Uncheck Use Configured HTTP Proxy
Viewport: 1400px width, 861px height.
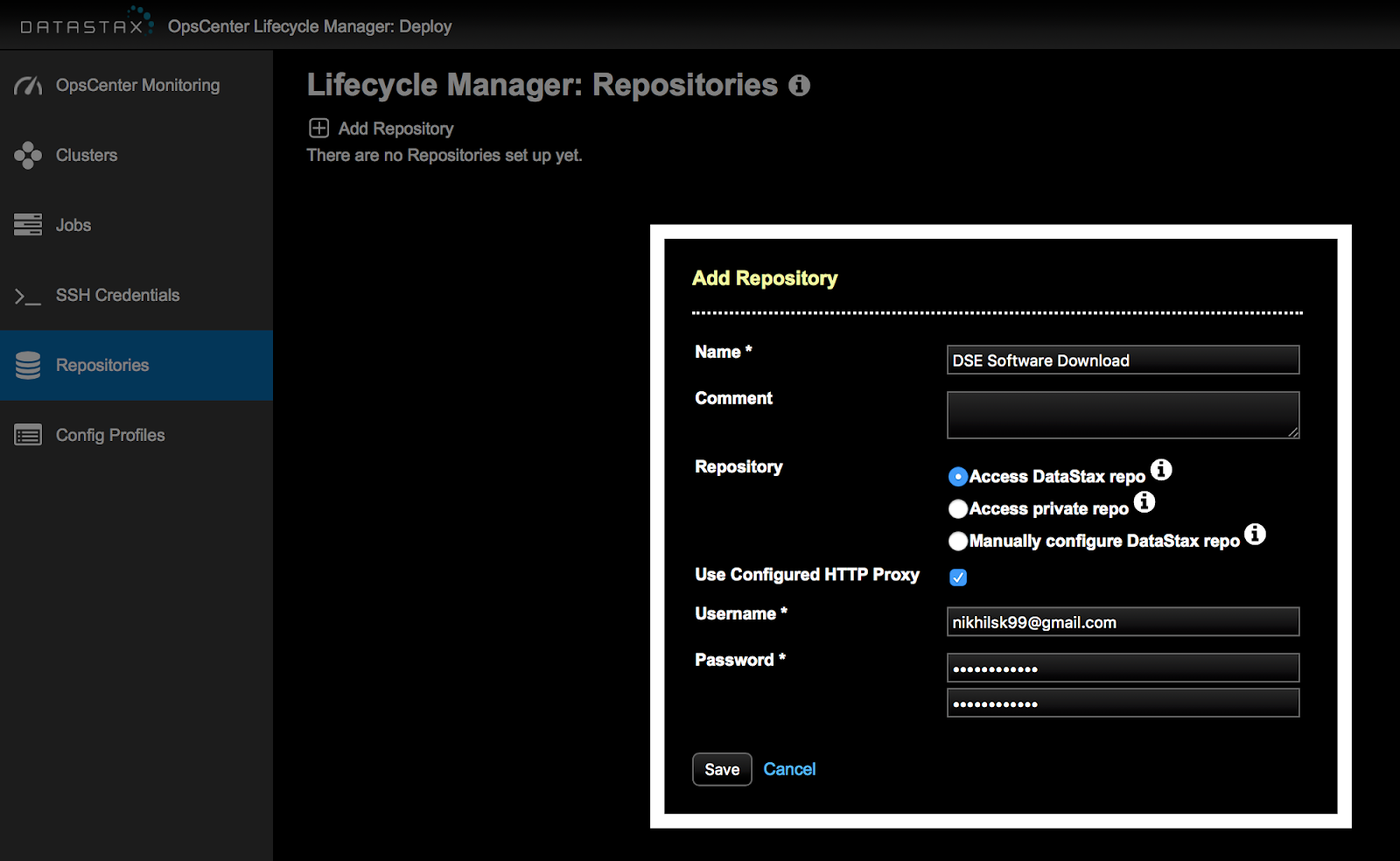(x=958, y=577)
